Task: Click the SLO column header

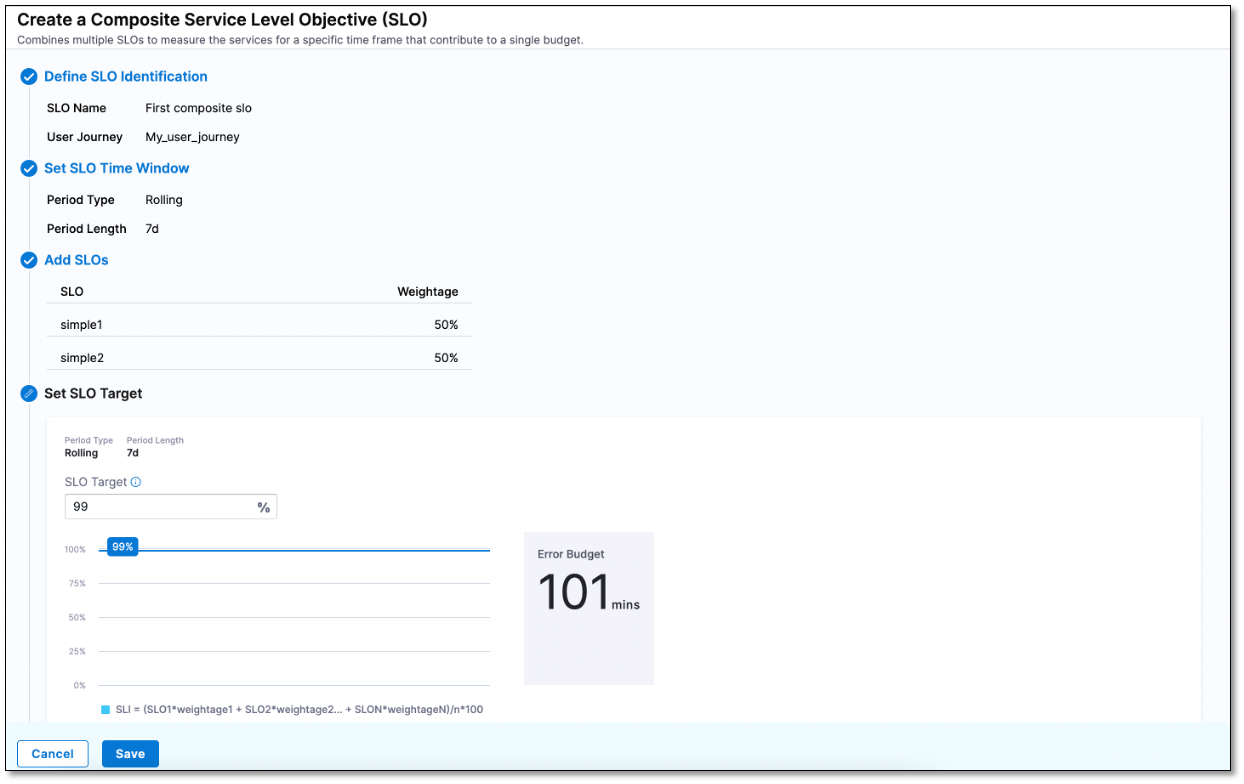Action: [72, 292]
